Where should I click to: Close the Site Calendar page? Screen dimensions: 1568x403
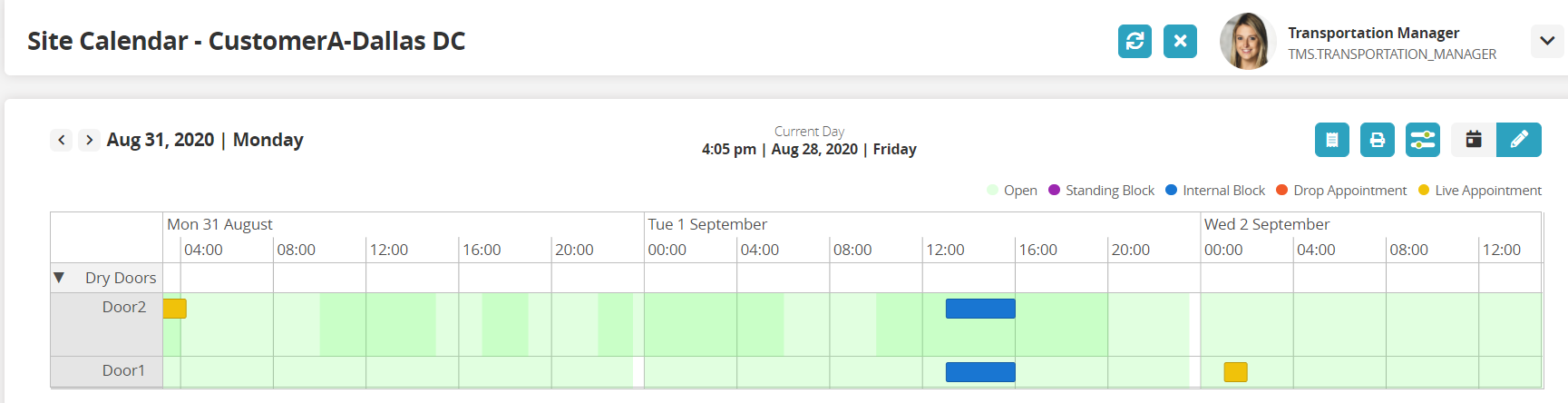pyautogui.click(x=1180, y=41)
